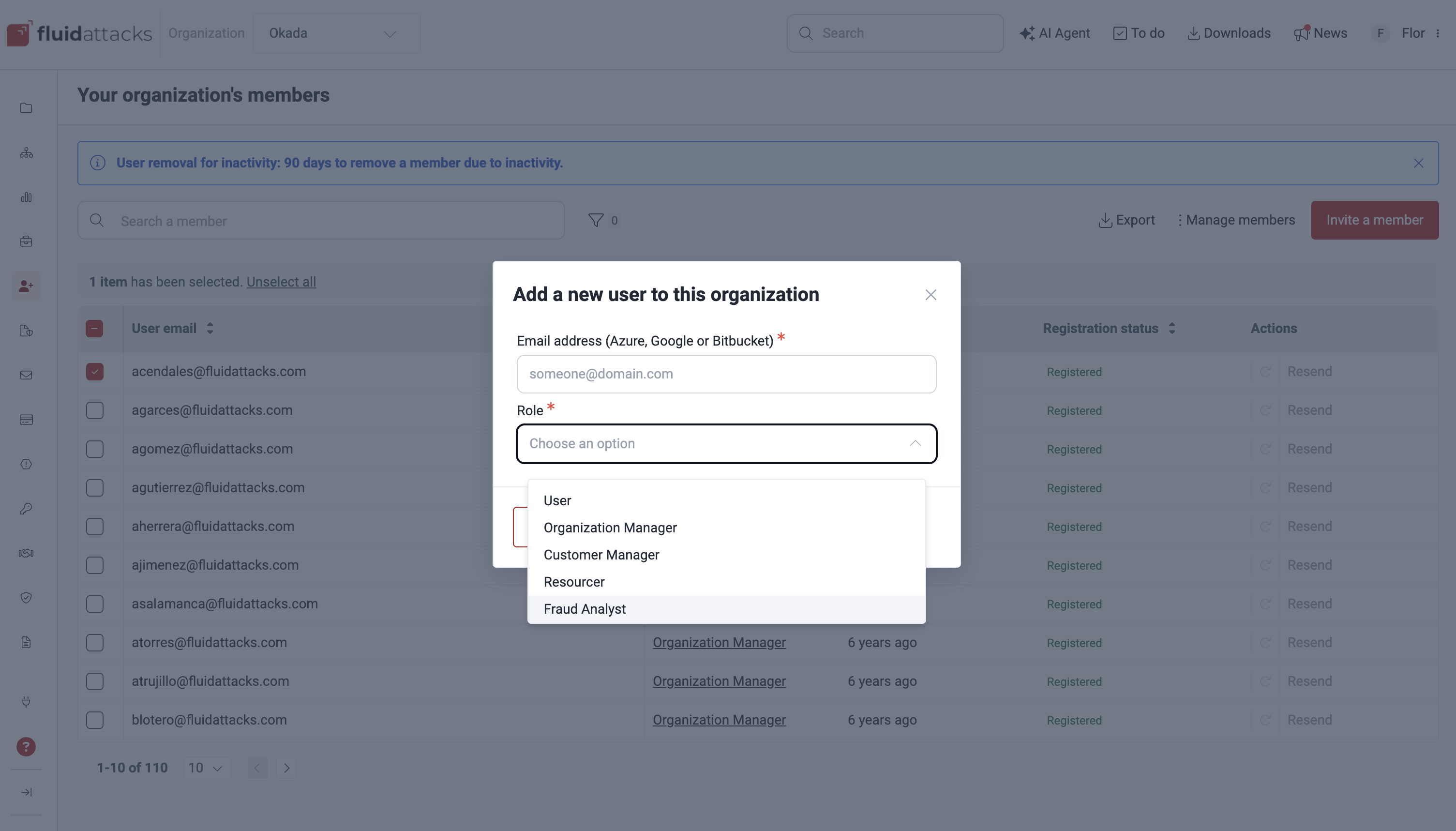Open the file-with-shield sidebar icon
The image size is (1456, 831).
pos(26,331)
